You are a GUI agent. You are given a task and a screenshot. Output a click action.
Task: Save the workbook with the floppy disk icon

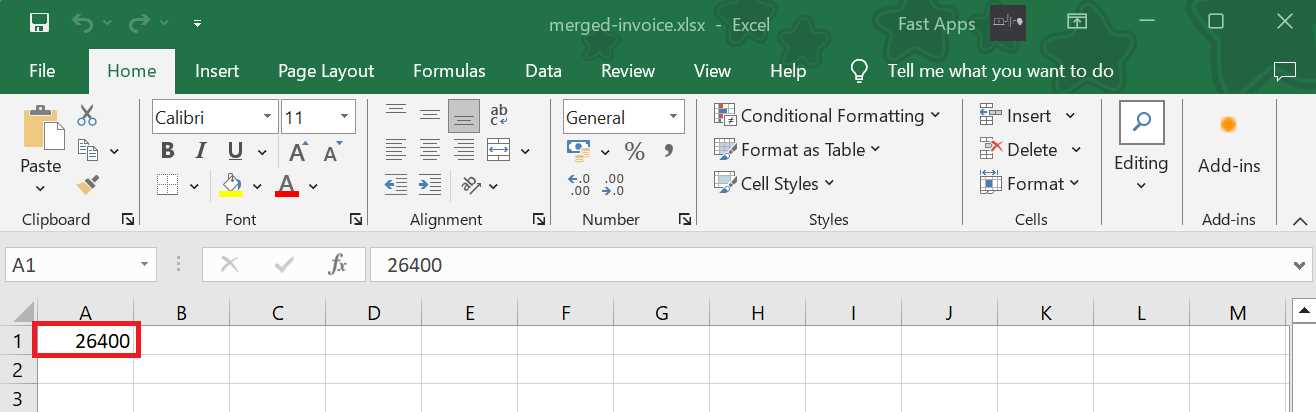[40, 22]
